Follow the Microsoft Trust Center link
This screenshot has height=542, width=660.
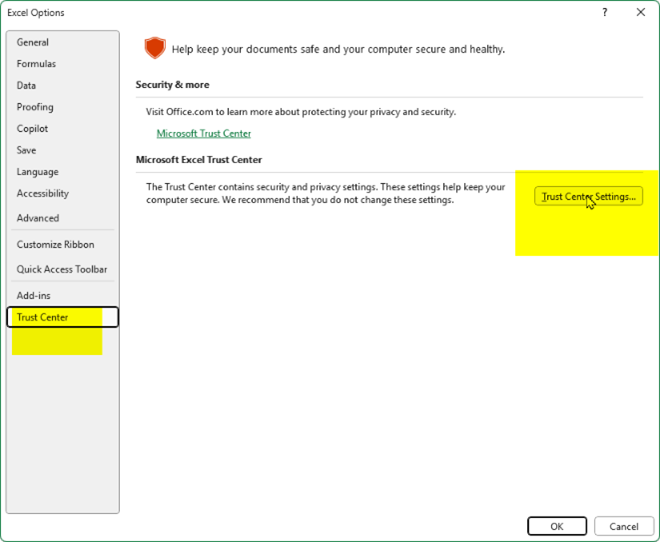(204, 133)
